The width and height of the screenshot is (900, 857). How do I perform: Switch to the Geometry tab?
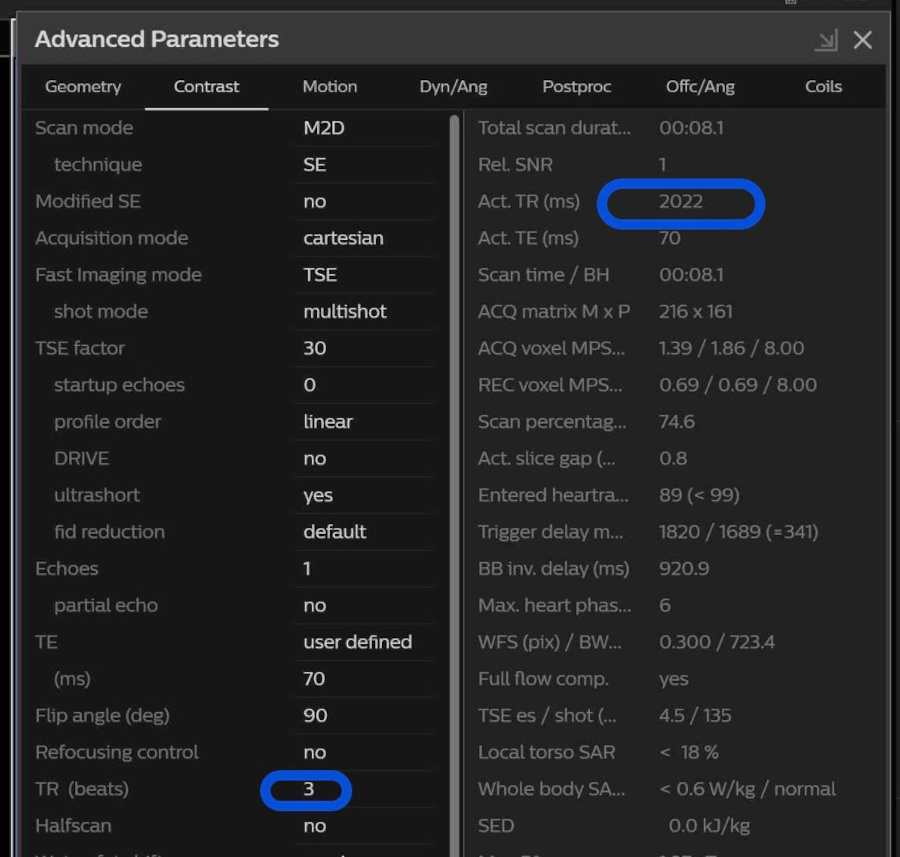(83, 87)
